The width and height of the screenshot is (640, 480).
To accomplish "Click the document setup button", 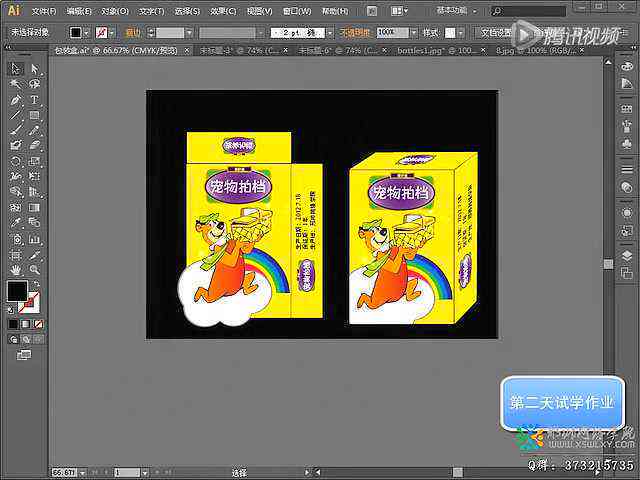I will tap(495, 33).
